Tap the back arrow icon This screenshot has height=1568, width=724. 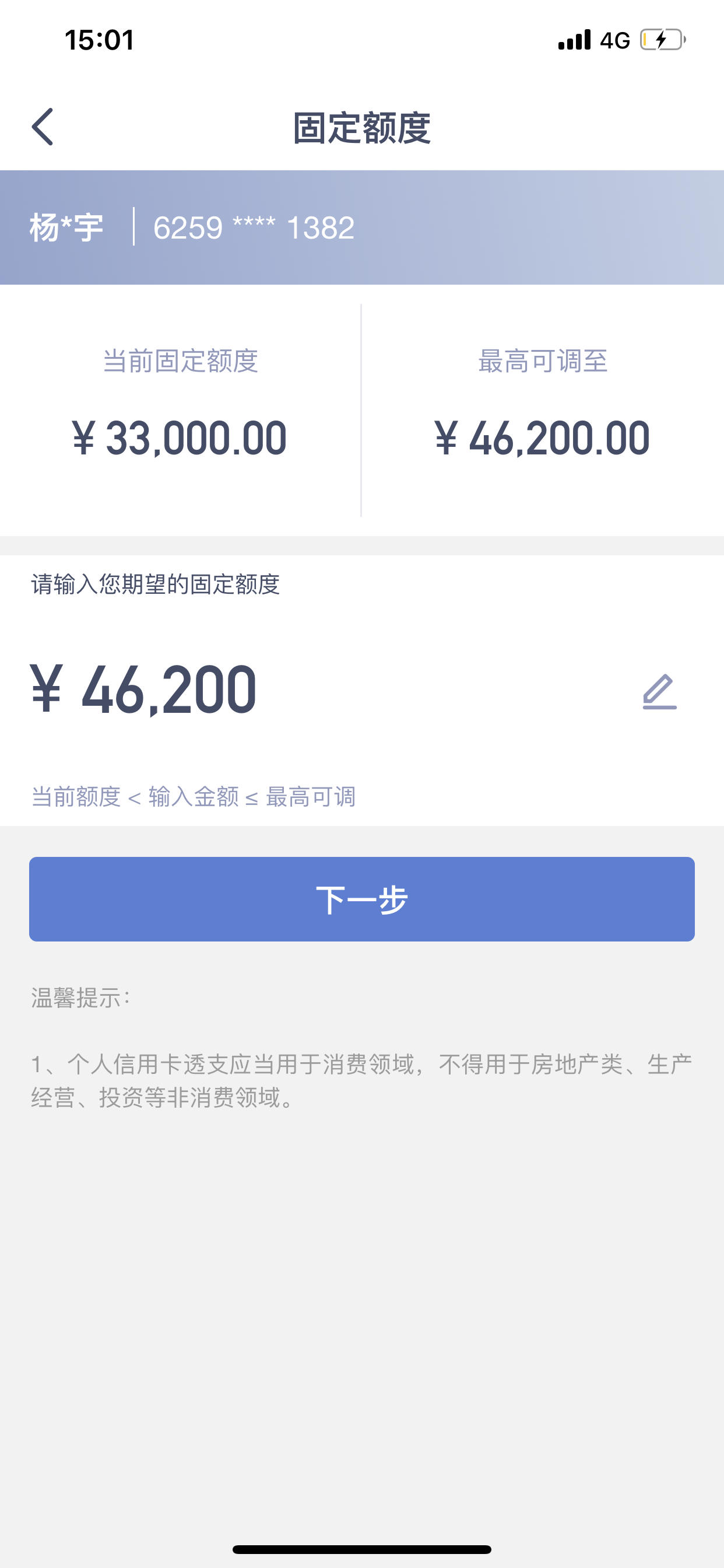43,127
